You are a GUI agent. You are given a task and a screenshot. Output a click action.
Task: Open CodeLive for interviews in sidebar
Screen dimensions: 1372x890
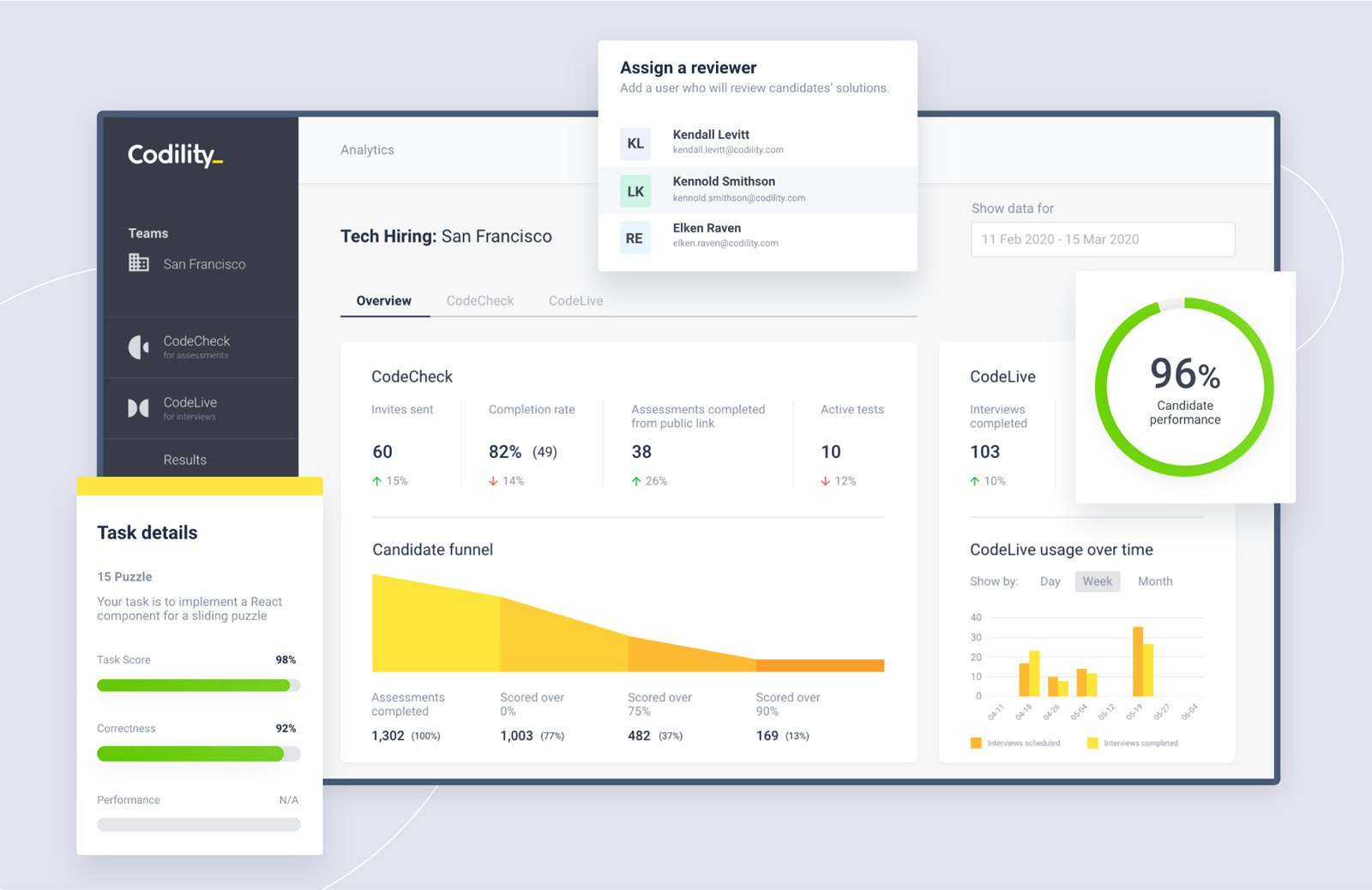201,408
